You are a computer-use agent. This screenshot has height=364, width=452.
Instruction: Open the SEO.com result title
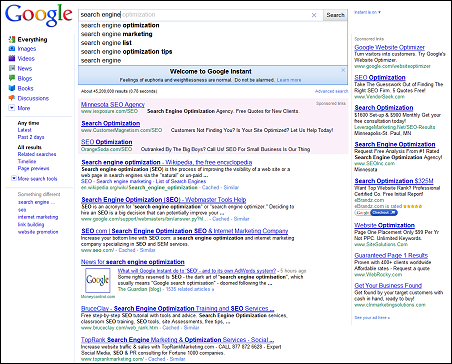point(184,231)
